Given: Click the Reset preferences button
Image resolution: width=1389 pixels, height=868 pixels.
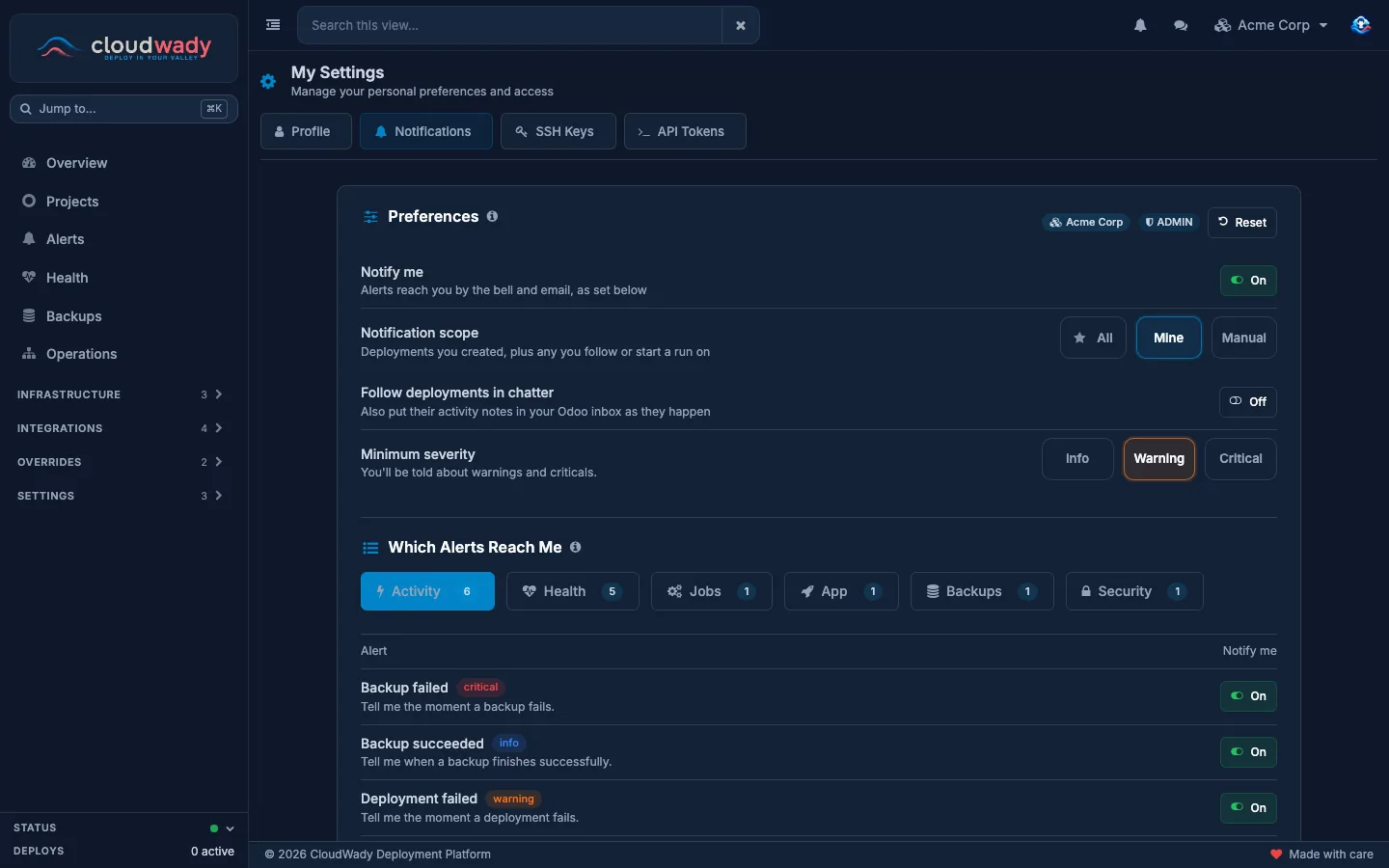Looking at the screenshot, I should pyautogui.click(x=1241, y=223).
